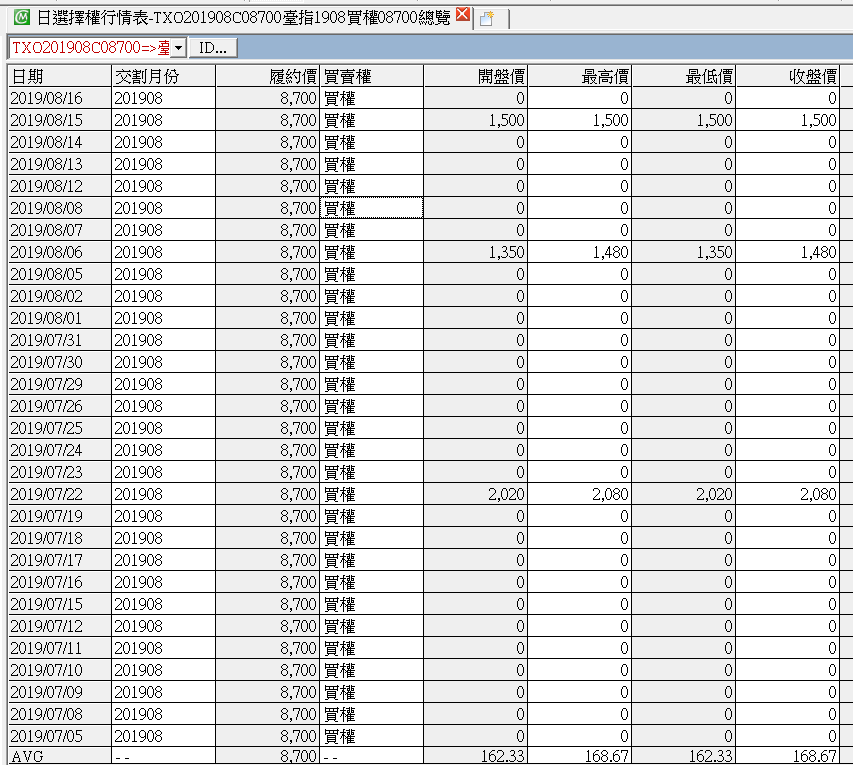Select the 2019/07/10 date cell
The image size is (853, 765).
click(x=59, y=670)
